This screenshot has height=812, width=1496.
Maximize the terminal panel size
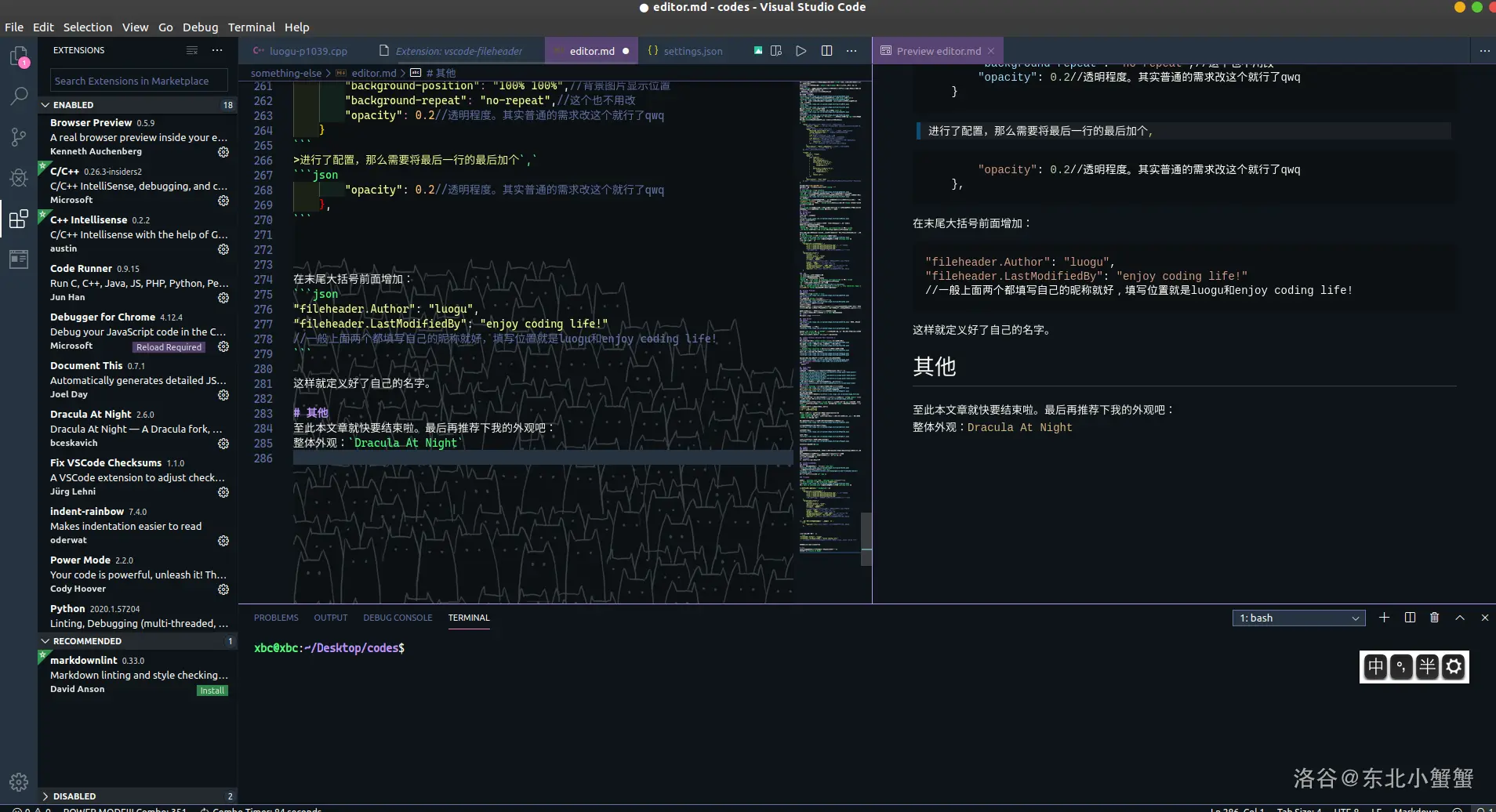point(1460,618)
